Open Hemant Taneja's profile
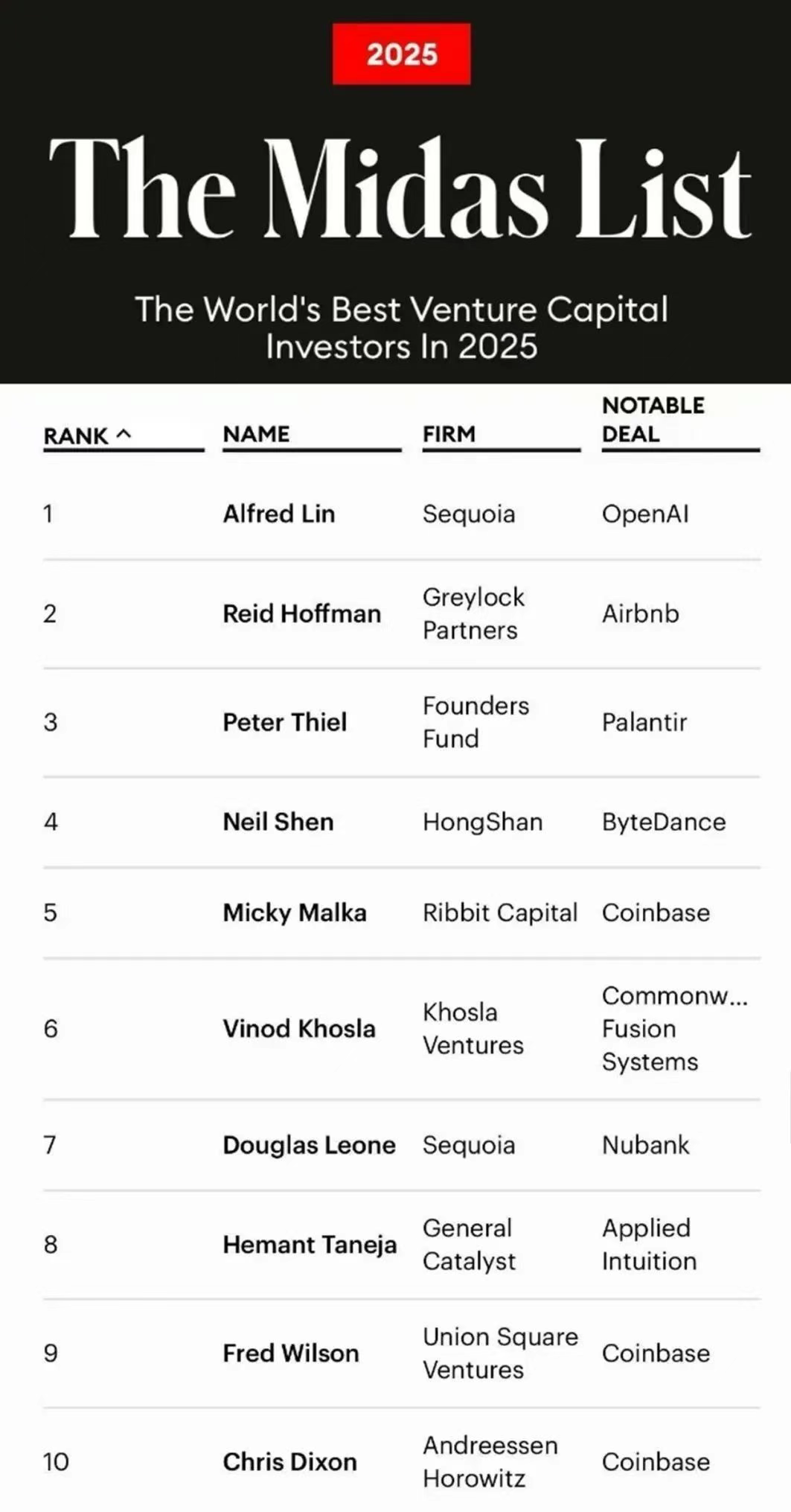The image size is (791, 1512). pos(310,1245)
